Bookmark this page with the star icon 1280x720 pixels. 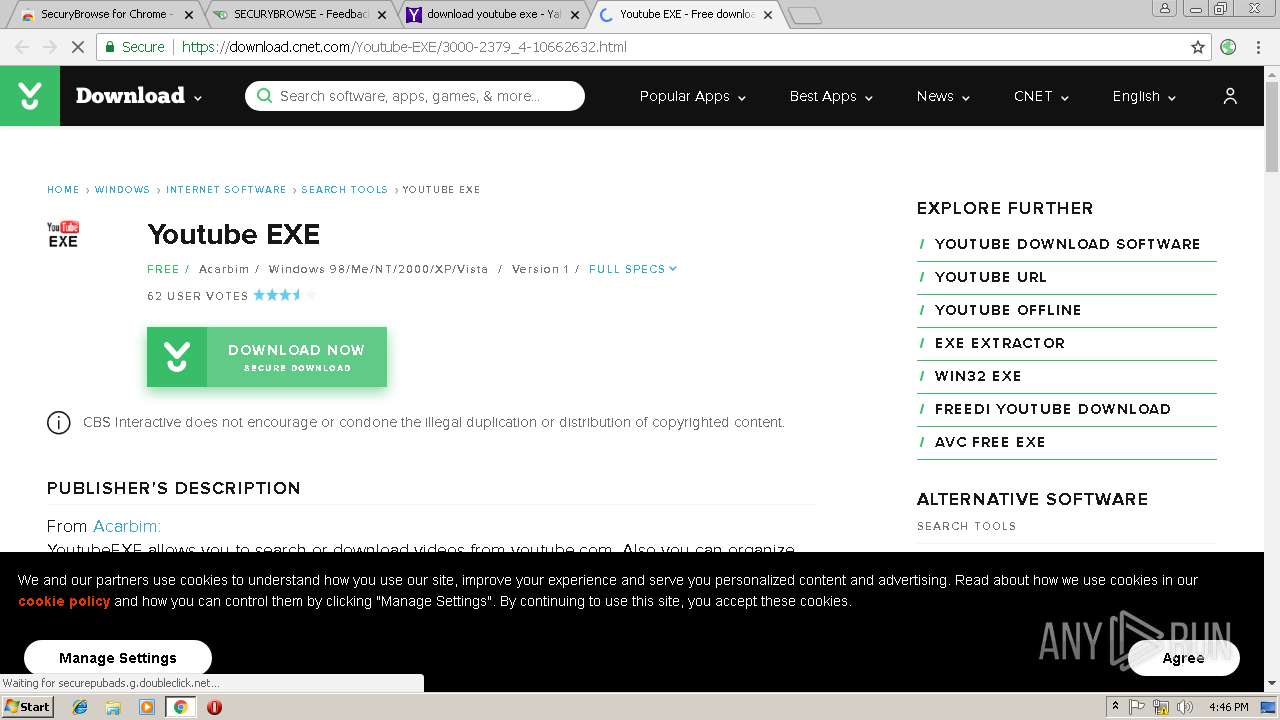click(x=1198, y=47)
